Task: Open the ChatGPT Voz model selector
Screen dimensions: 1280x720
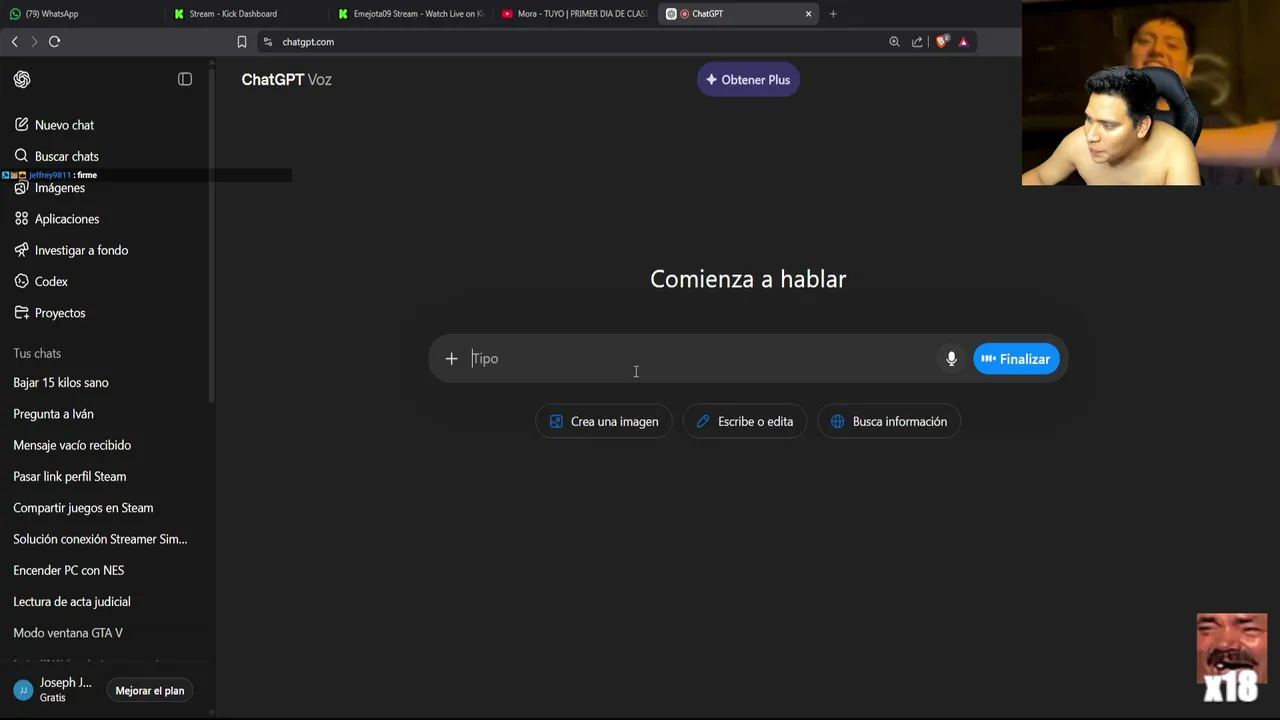Action: tap(286, 80)
